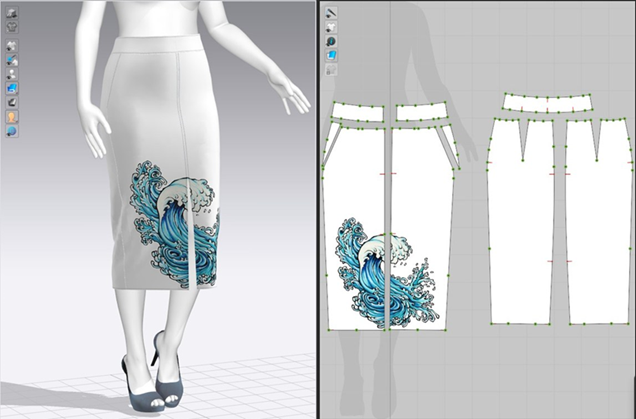Click the black-and-white render style icon

click(13, 102)
